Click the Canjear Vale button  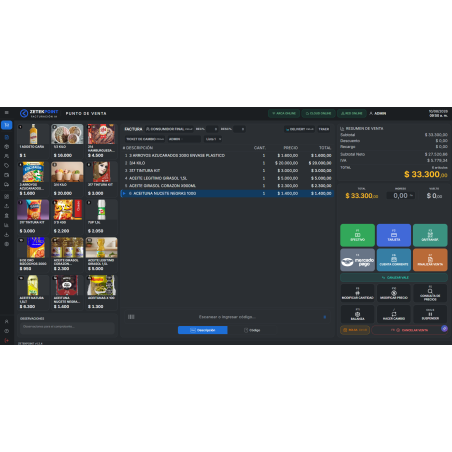tap(394, 277)
